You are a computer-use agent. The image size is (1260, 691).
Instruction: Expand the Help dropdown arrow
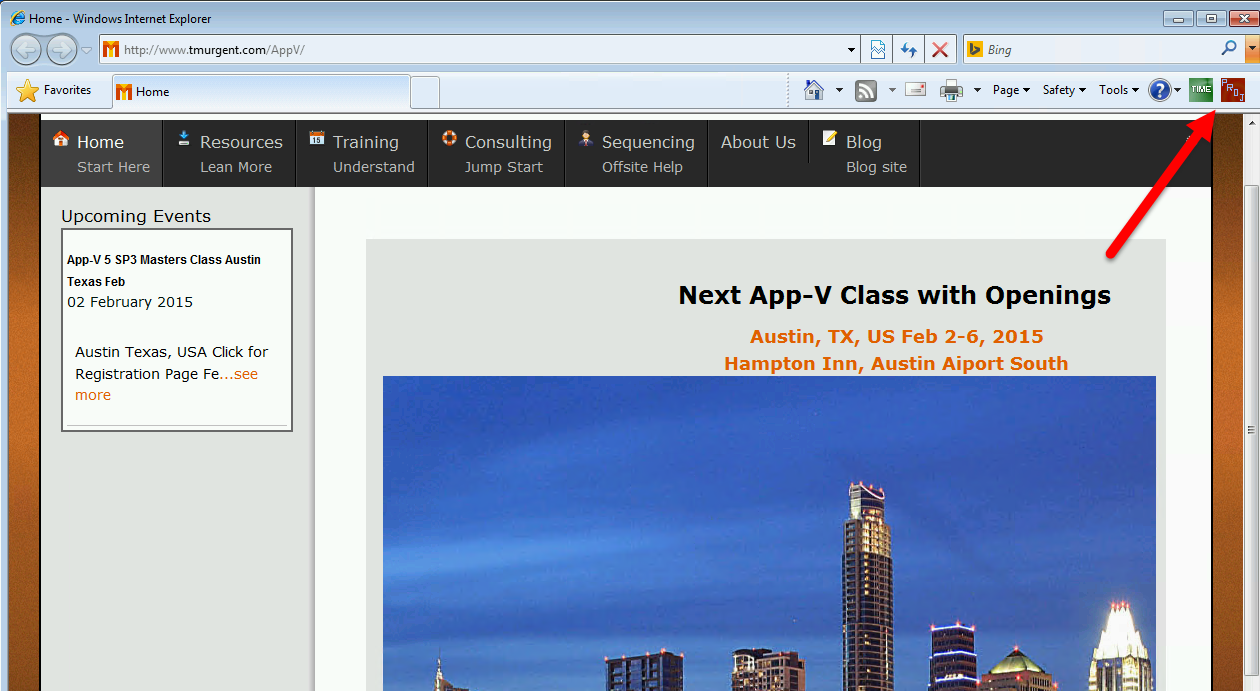click(1177, 90)
